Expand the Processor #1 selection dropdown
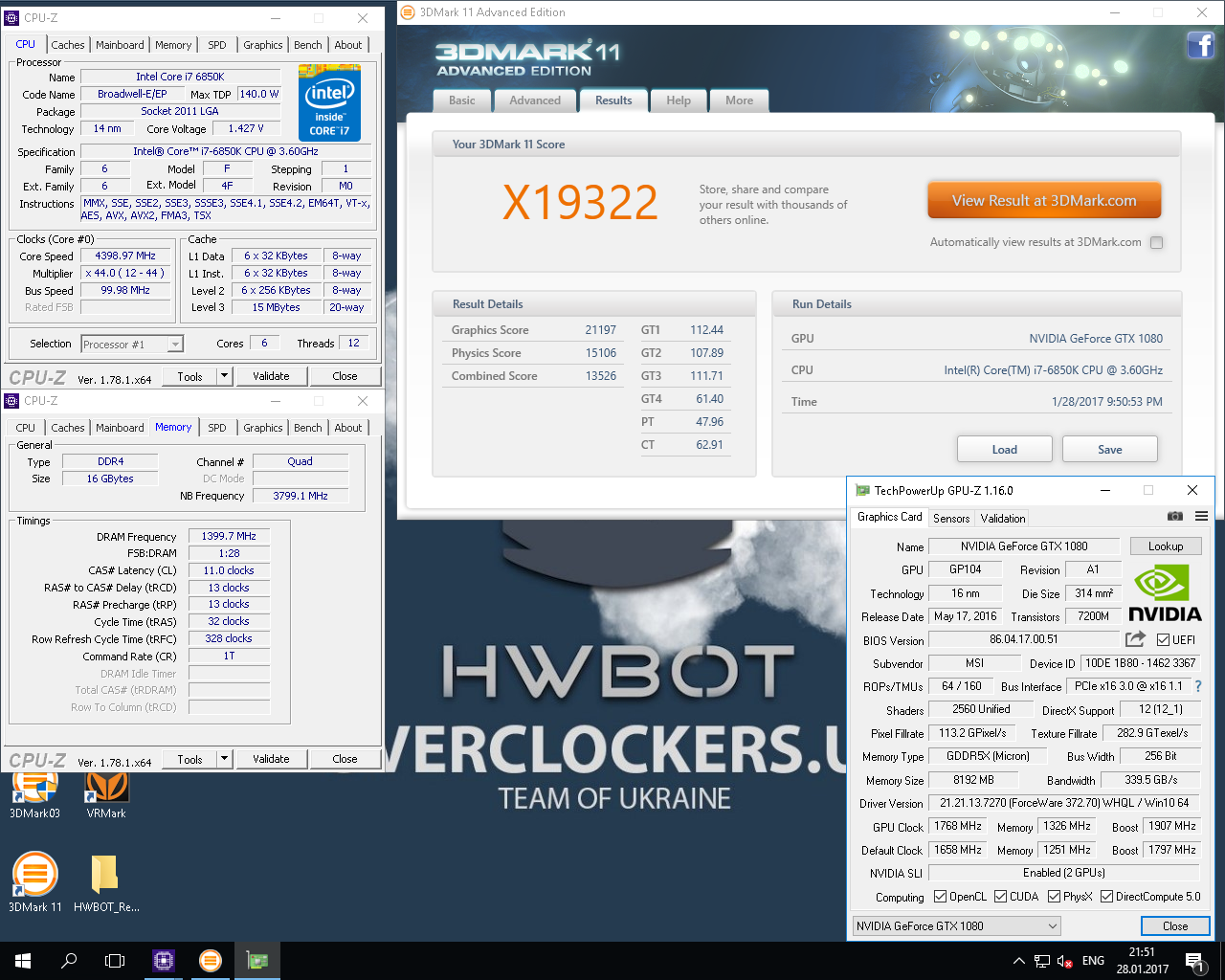Screen dimensions: 1225x980 (175, 345)
